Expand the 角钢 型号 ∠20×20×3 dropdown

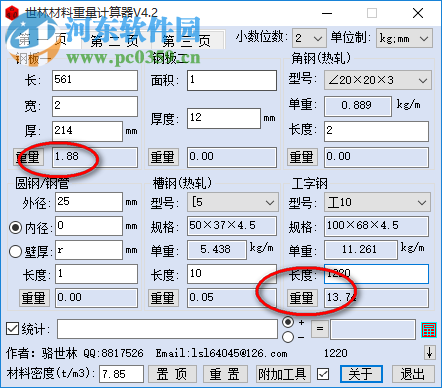(x=378, y=80)
